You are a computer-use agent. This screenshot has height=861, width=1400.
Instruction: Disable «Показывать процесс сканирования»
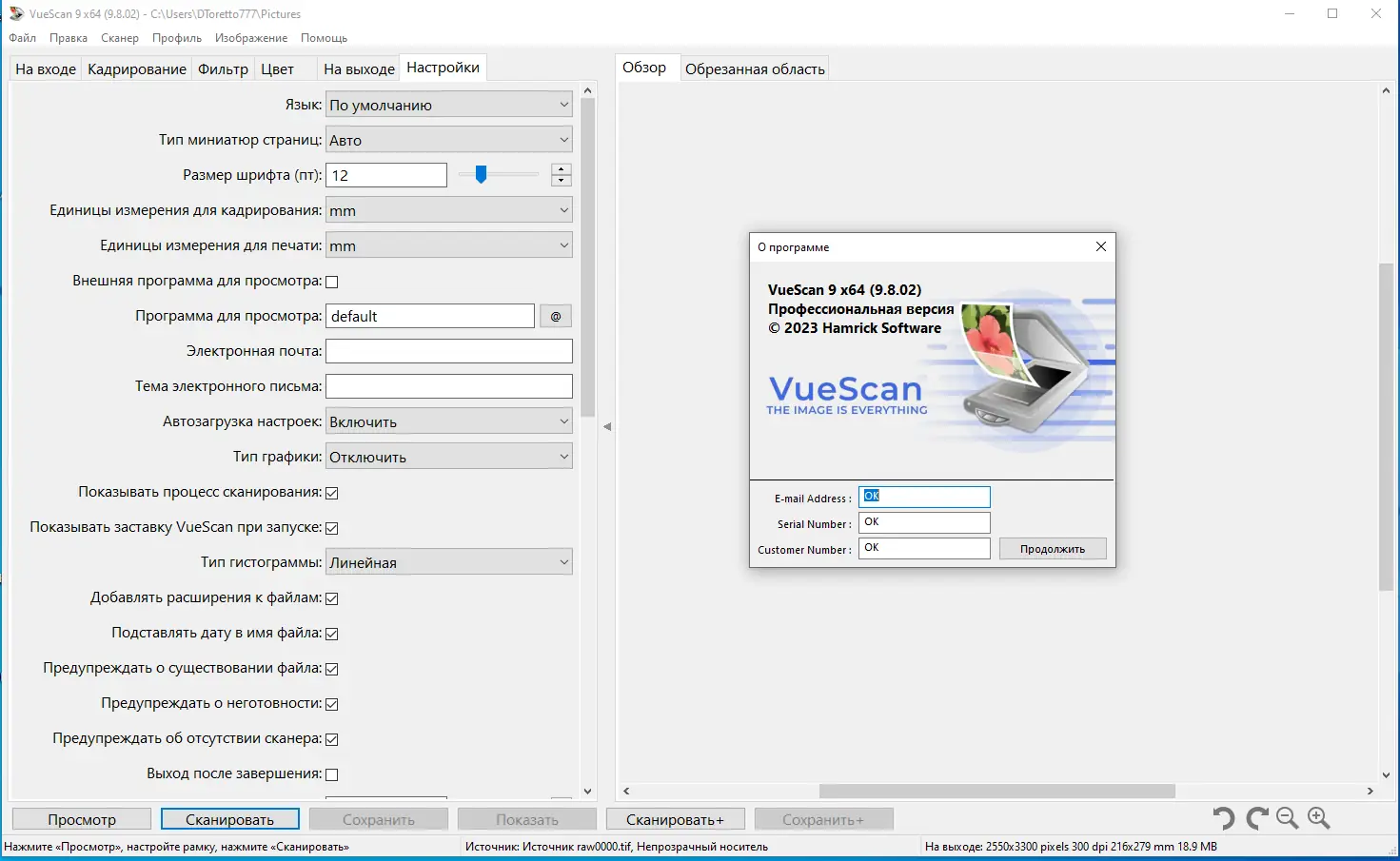tap(331, 492)
